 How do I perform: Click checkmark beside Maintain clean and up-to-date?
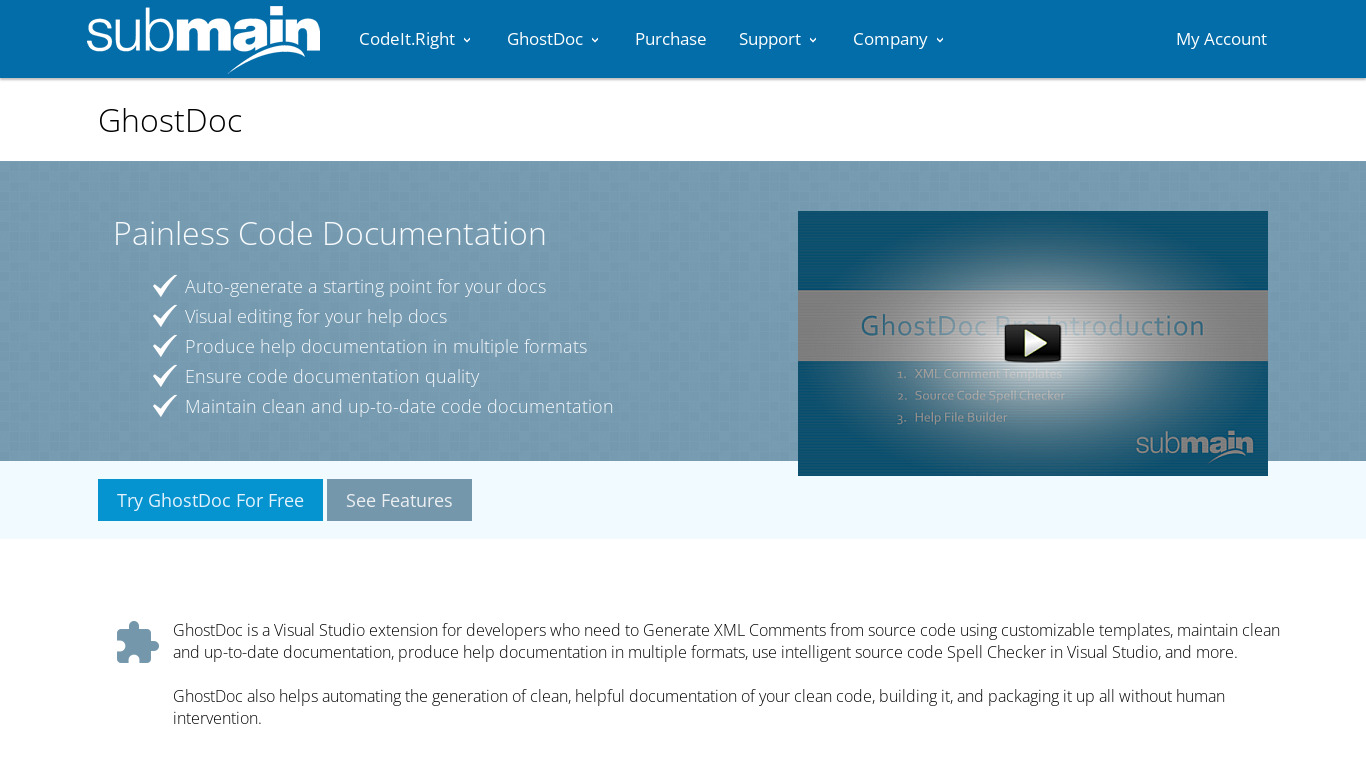165,406
